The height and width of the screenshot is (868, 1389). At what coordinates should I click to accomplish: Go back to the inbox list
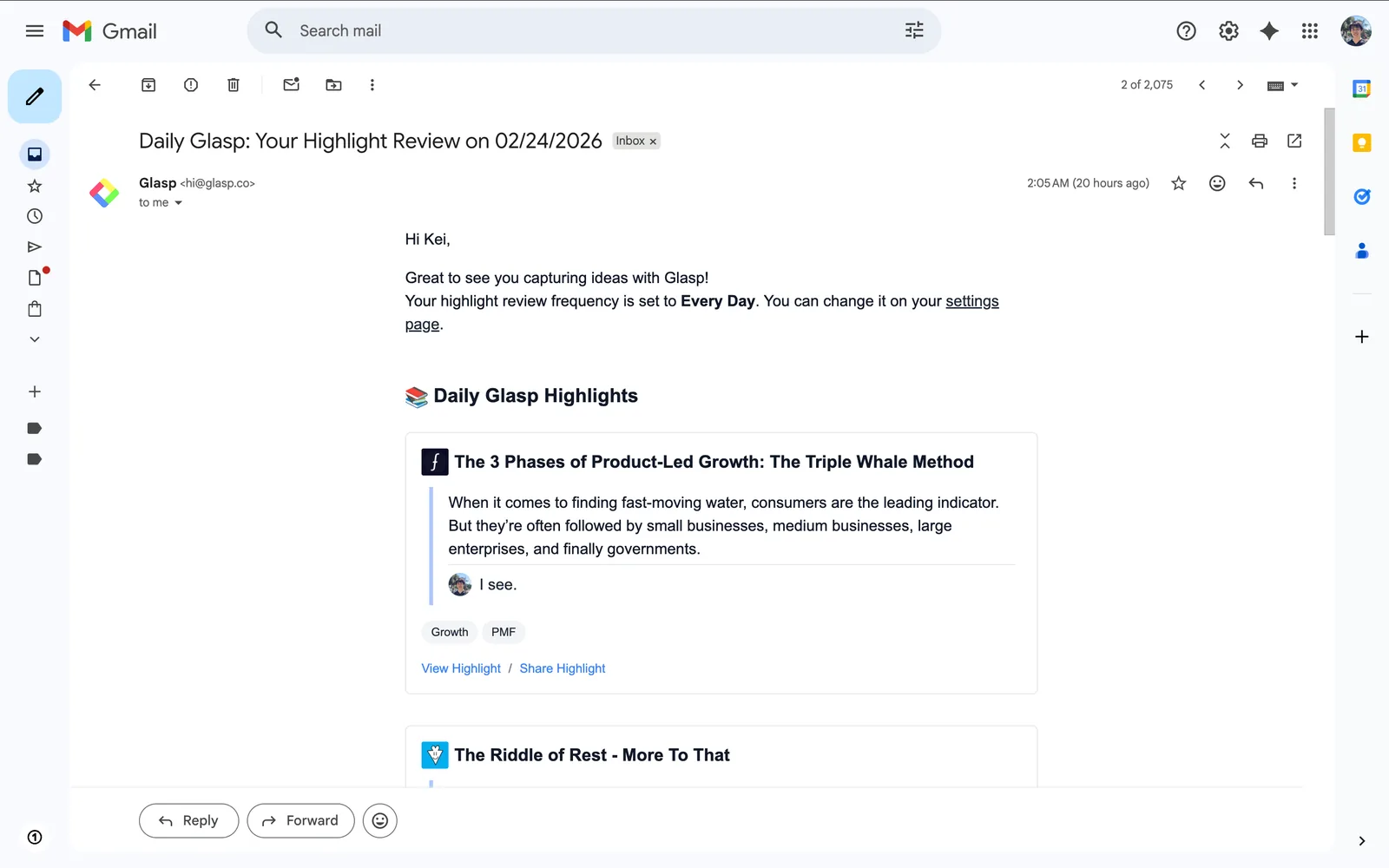(x=95, y=85)
